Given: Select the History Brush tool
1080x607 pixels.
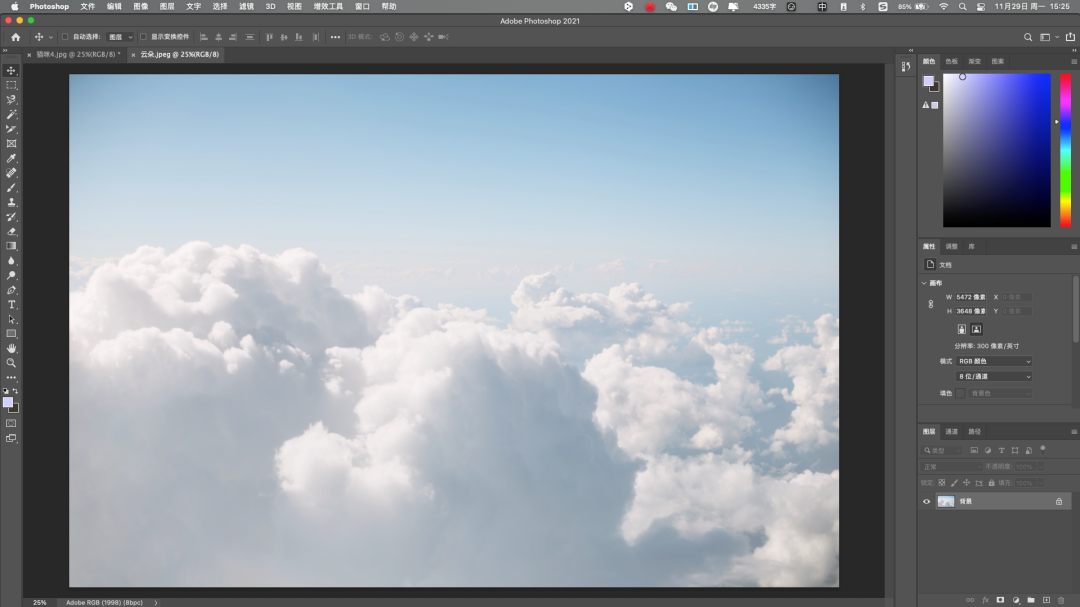Looking at the screenshot, I should (12, 216).
